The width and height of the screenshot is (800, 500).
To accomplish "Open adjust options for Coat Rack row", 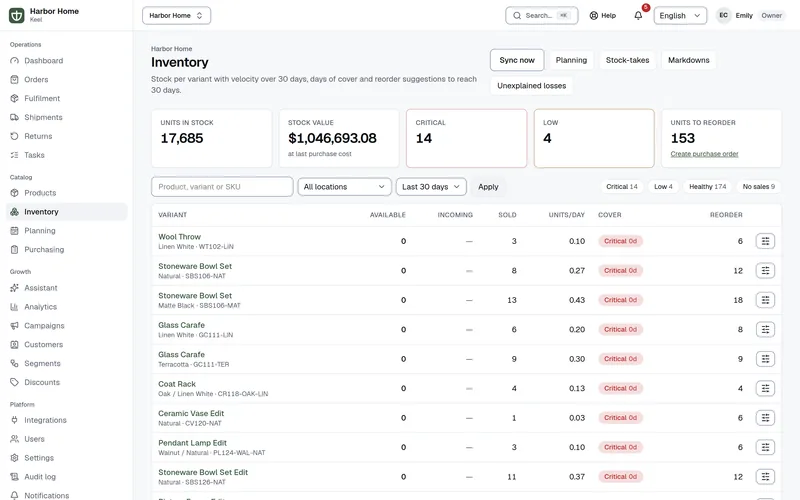I will point(765,389).
